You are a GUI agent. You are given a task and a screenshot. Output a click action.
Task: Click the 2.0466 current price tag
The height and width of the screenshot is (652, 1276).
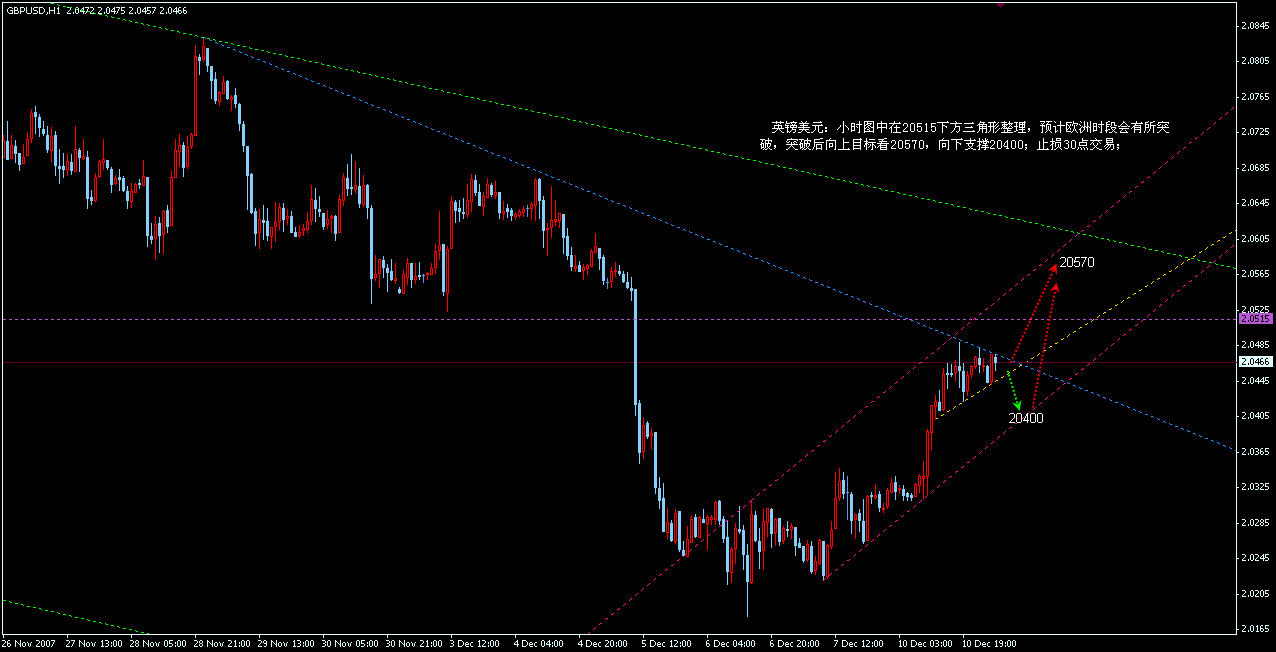(1256, 362)
